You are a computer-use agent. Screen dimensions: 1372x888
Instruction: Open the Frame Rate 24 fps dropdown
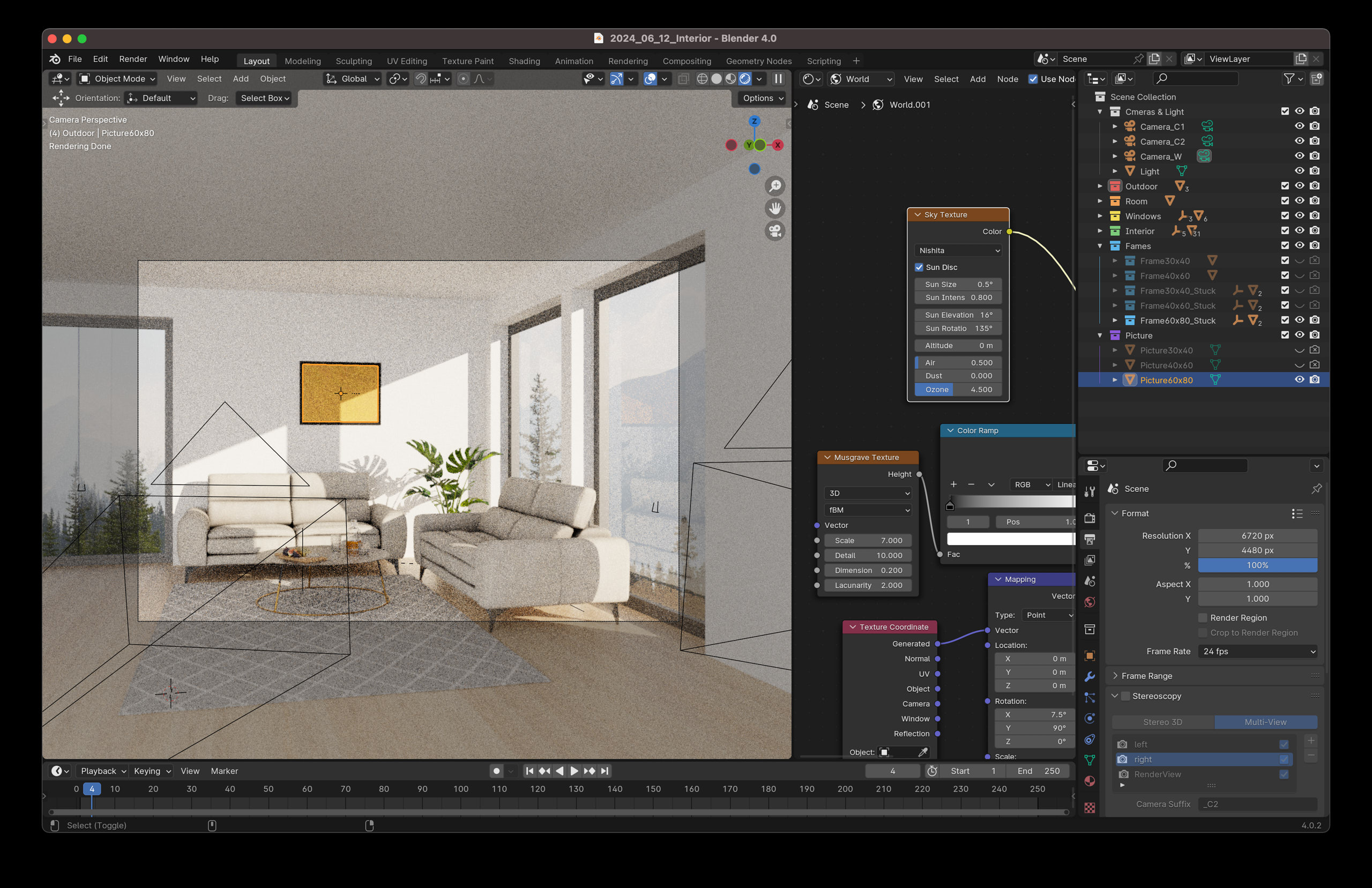(1257, 652)
